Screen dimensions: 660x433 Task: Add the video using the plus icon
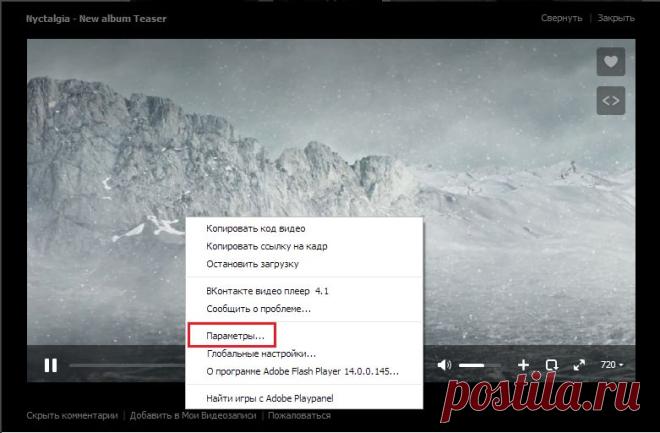(x=523, y=365)
